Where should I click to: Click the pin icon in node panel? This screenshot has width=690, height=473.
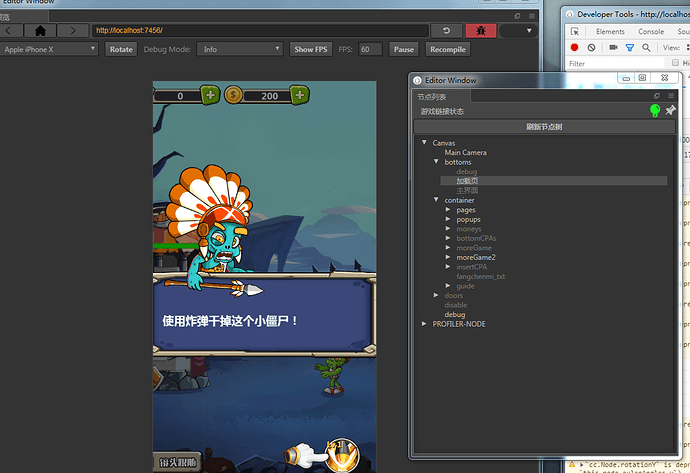click(x=670, y=110)
